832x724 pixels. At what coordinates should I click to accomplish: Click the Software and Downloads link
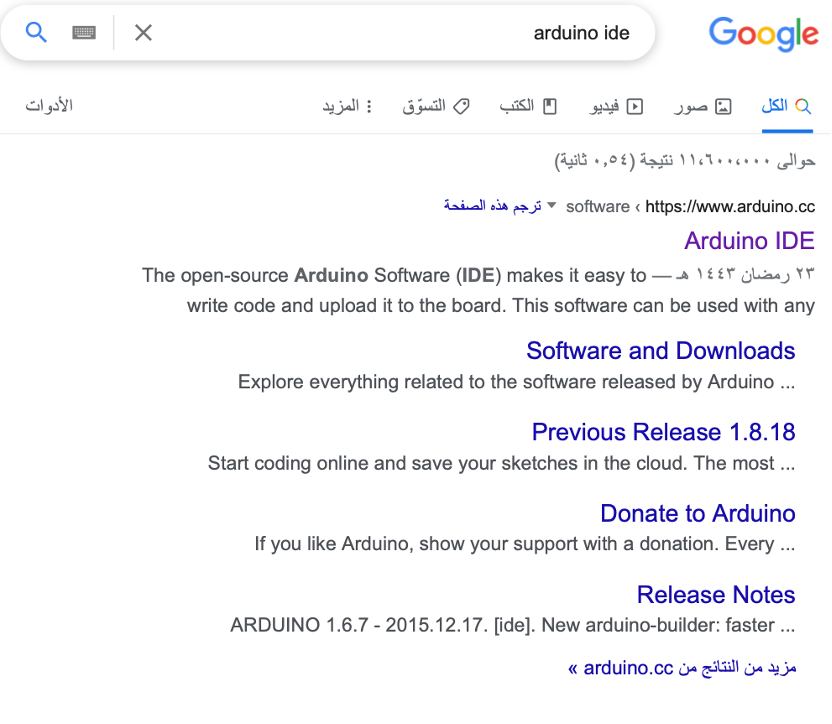tap(660, 350)
